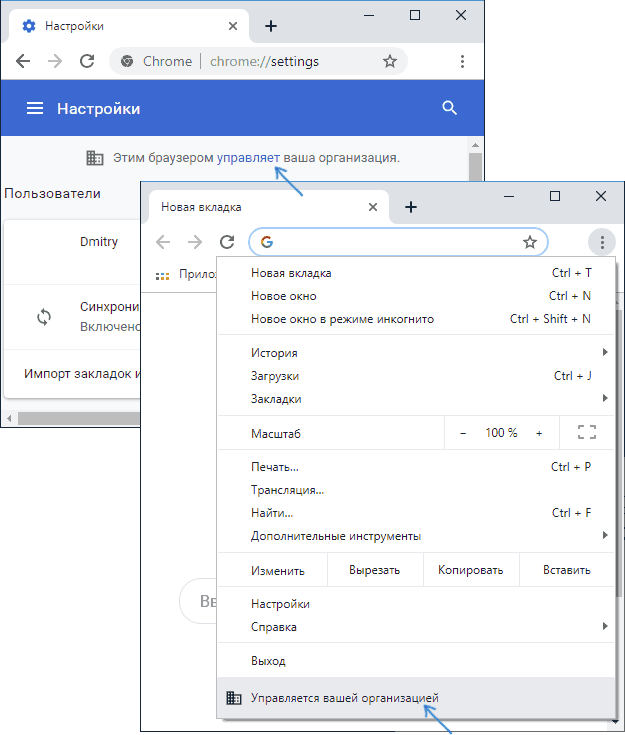Image resolution: width=625 pixels, height=735 pixels.
Task: Click Вставить in the edit row
Action: click(567, 570)
